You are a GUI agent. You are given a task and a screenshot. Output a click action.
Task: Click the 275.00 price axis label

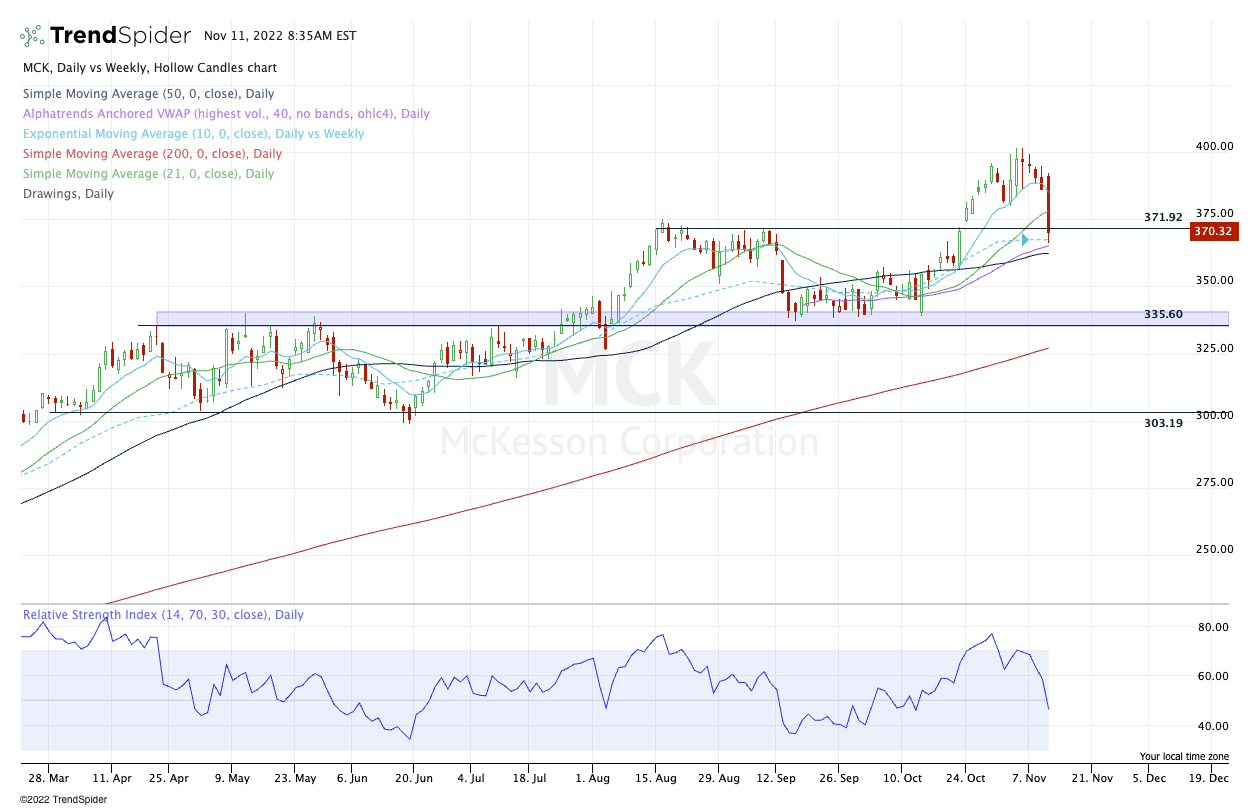pyautogui.click(x=1214, y=482)
